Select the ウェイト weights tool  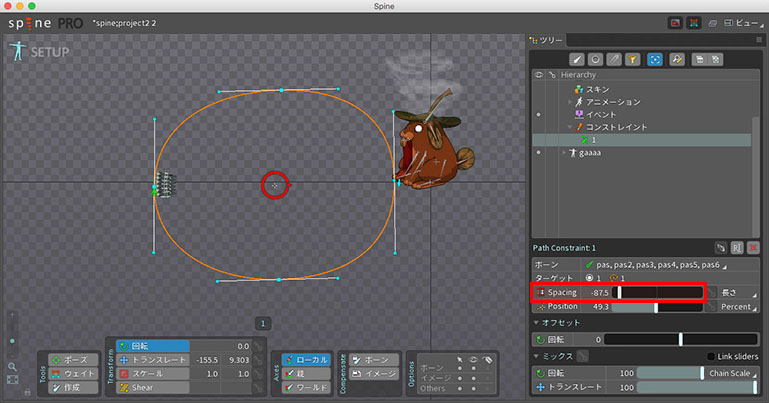73,374
